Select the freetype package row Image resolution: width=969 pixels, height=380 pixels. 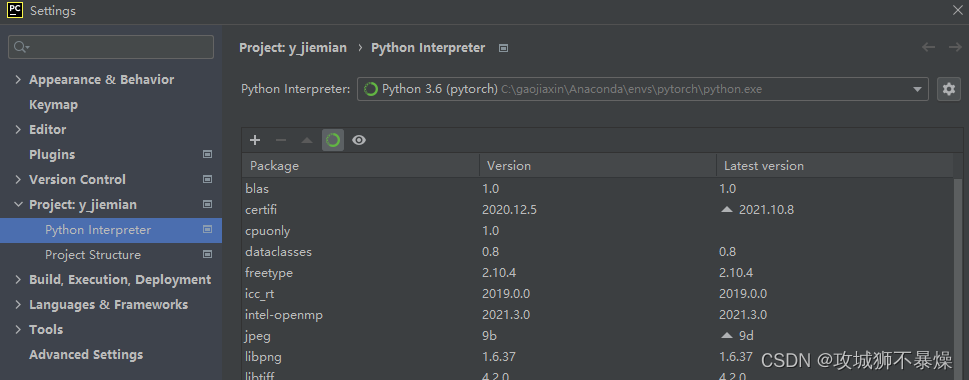(598, 272)
